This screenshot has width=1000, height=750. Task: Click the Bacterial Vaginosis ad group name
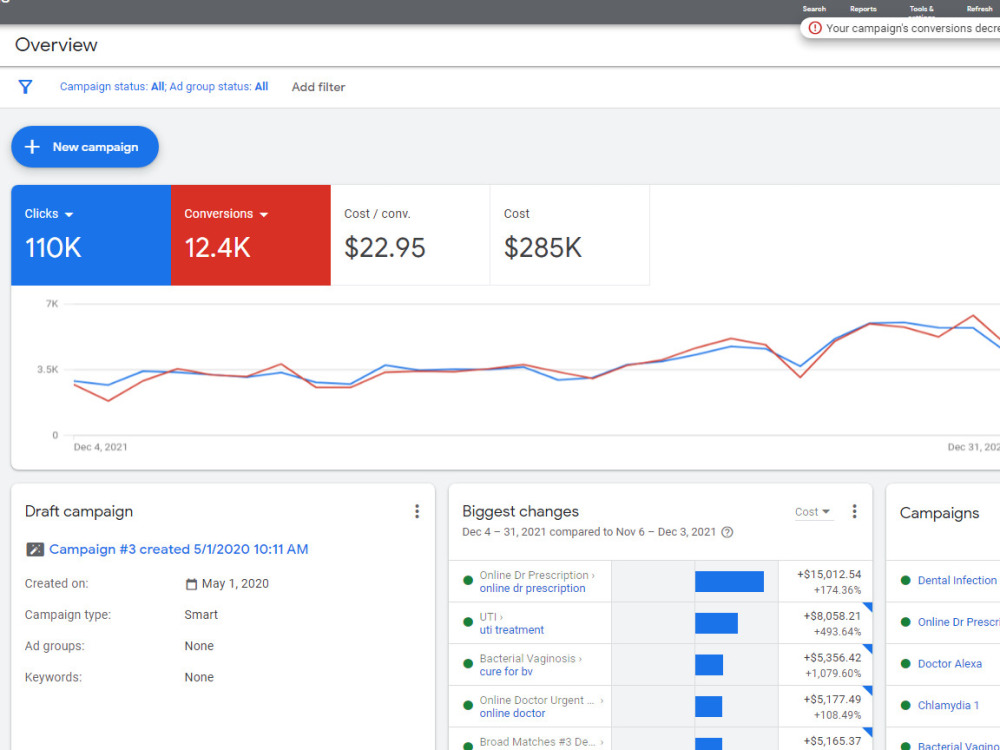tap(527, 659)
